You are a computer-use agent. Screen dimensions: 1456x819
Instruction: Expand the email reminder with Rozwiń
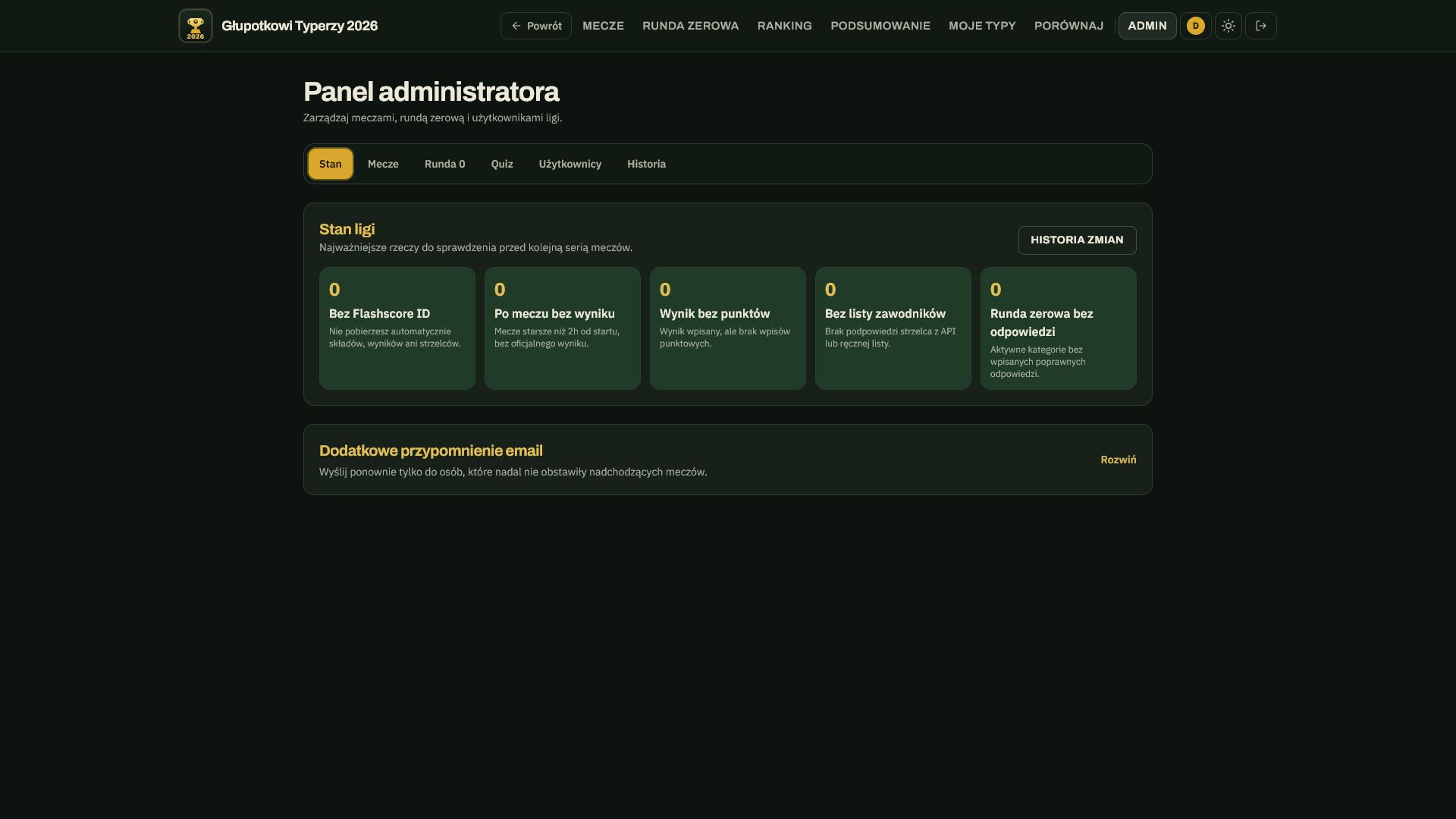coord(1119,460)
